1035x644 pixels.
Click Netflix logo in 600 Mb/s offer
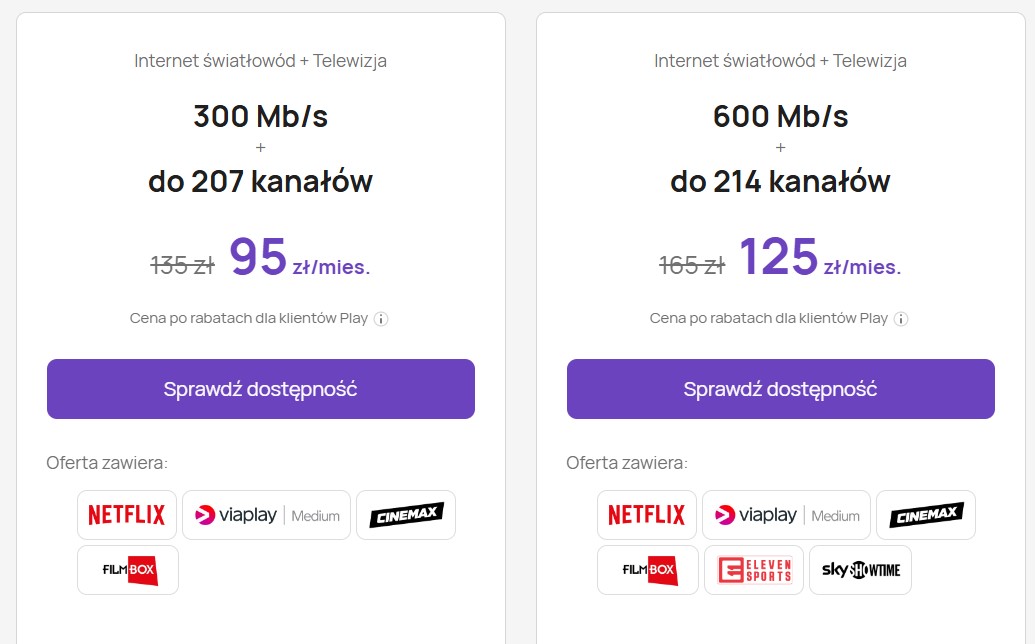click(x=647, y=515)
